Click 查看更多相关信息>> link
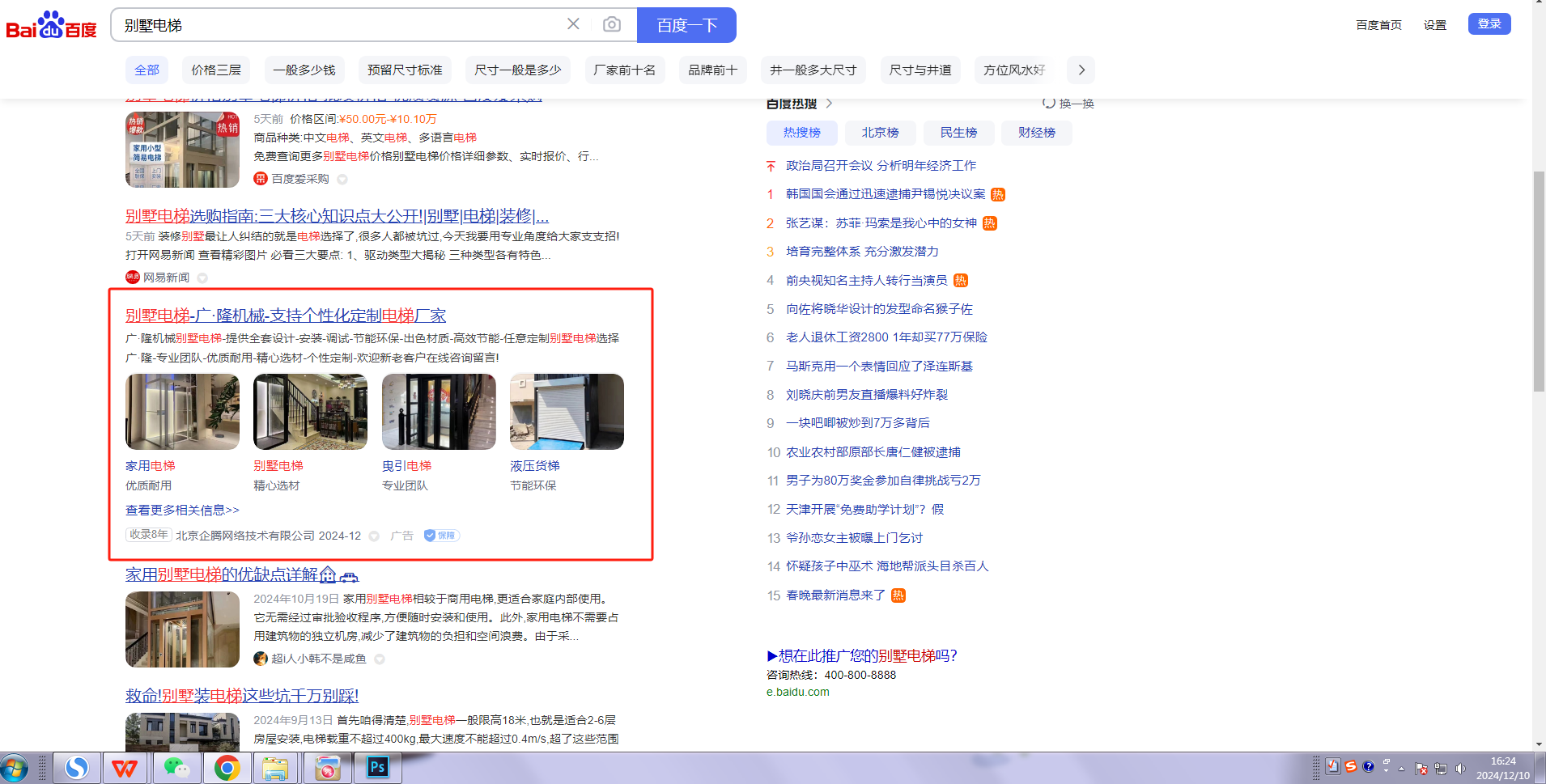This screenshot has height=784, width=1546. [x=182, y=511]
